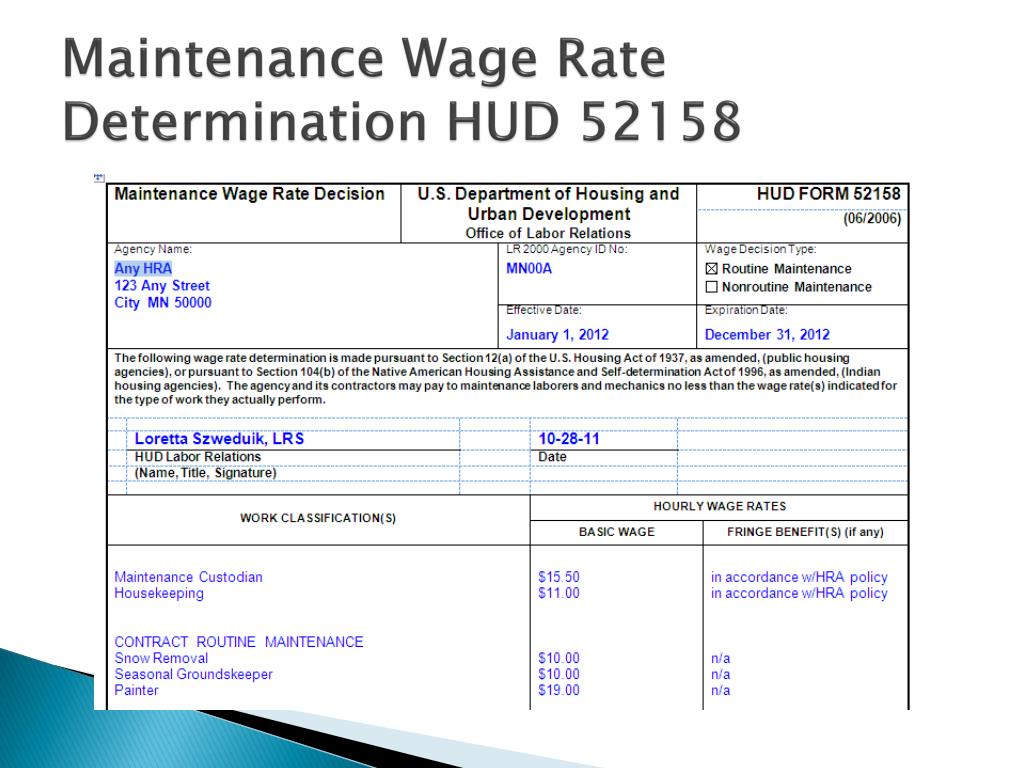
Task: Click the BASIC WAGE column header
Action: pos(616,532)
